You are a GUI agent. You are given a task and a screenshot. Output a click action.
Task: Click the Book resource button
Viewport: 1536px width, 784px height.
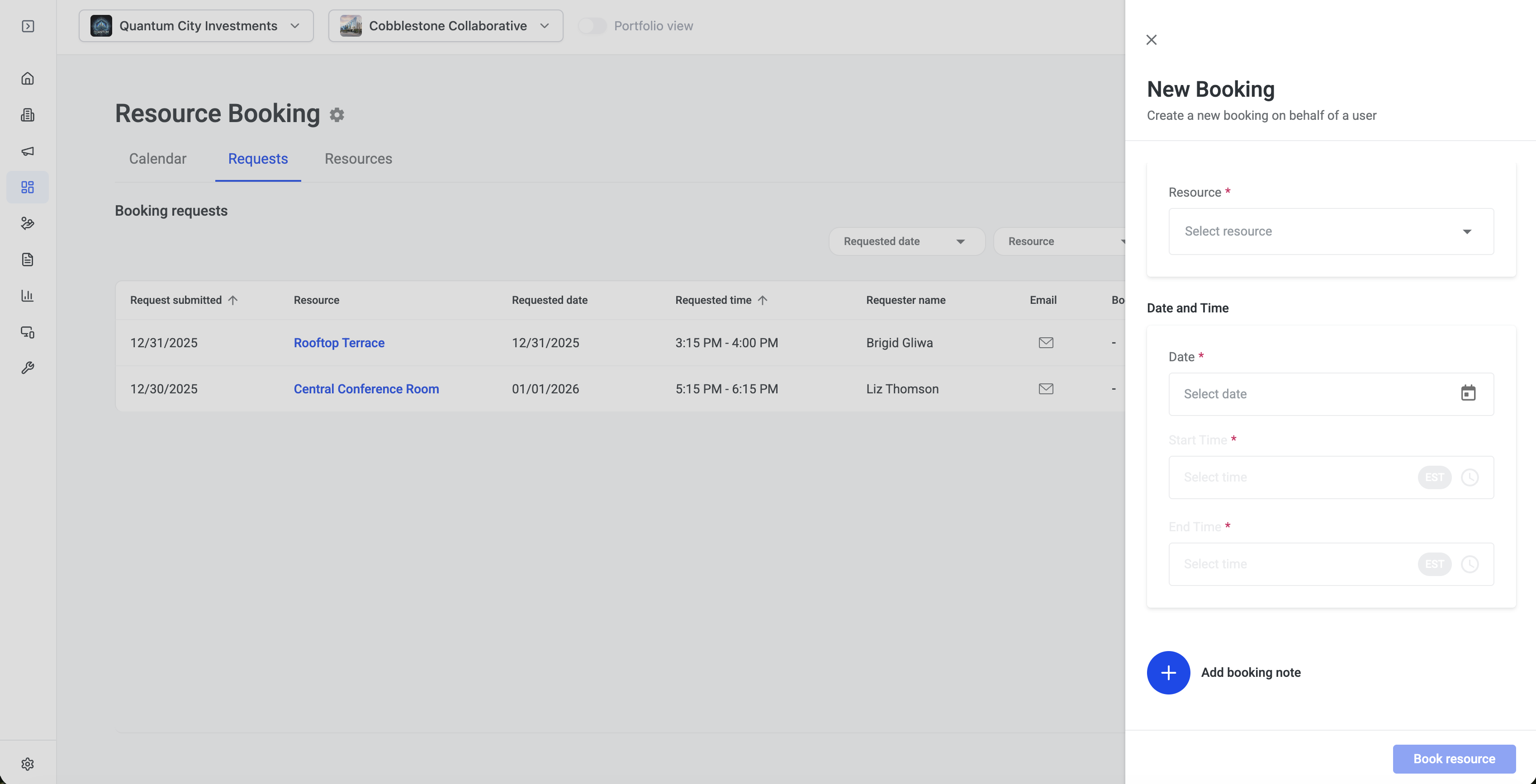click(x=1454, y=758)
